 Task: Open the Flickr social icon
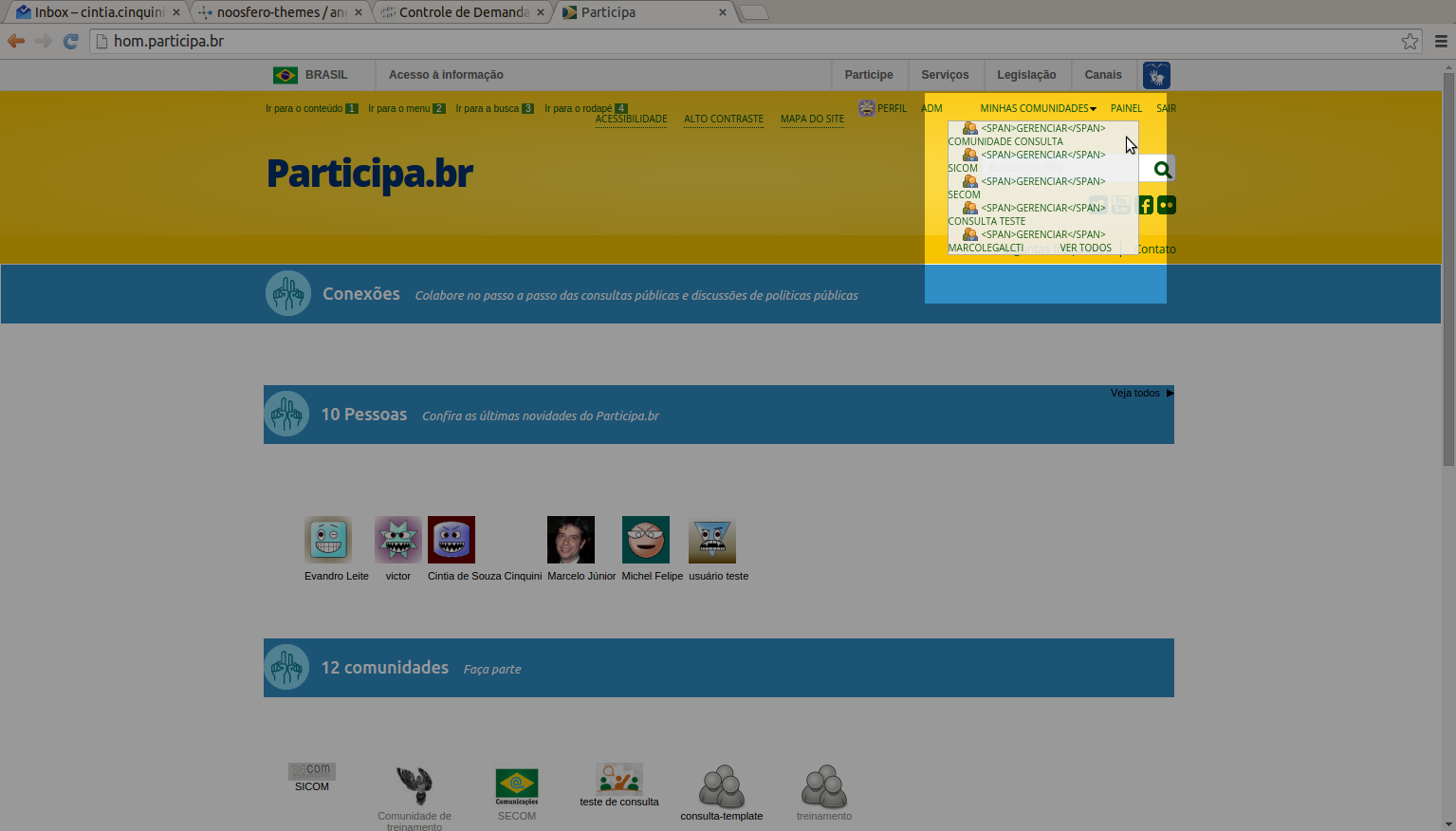[1167, 205]
